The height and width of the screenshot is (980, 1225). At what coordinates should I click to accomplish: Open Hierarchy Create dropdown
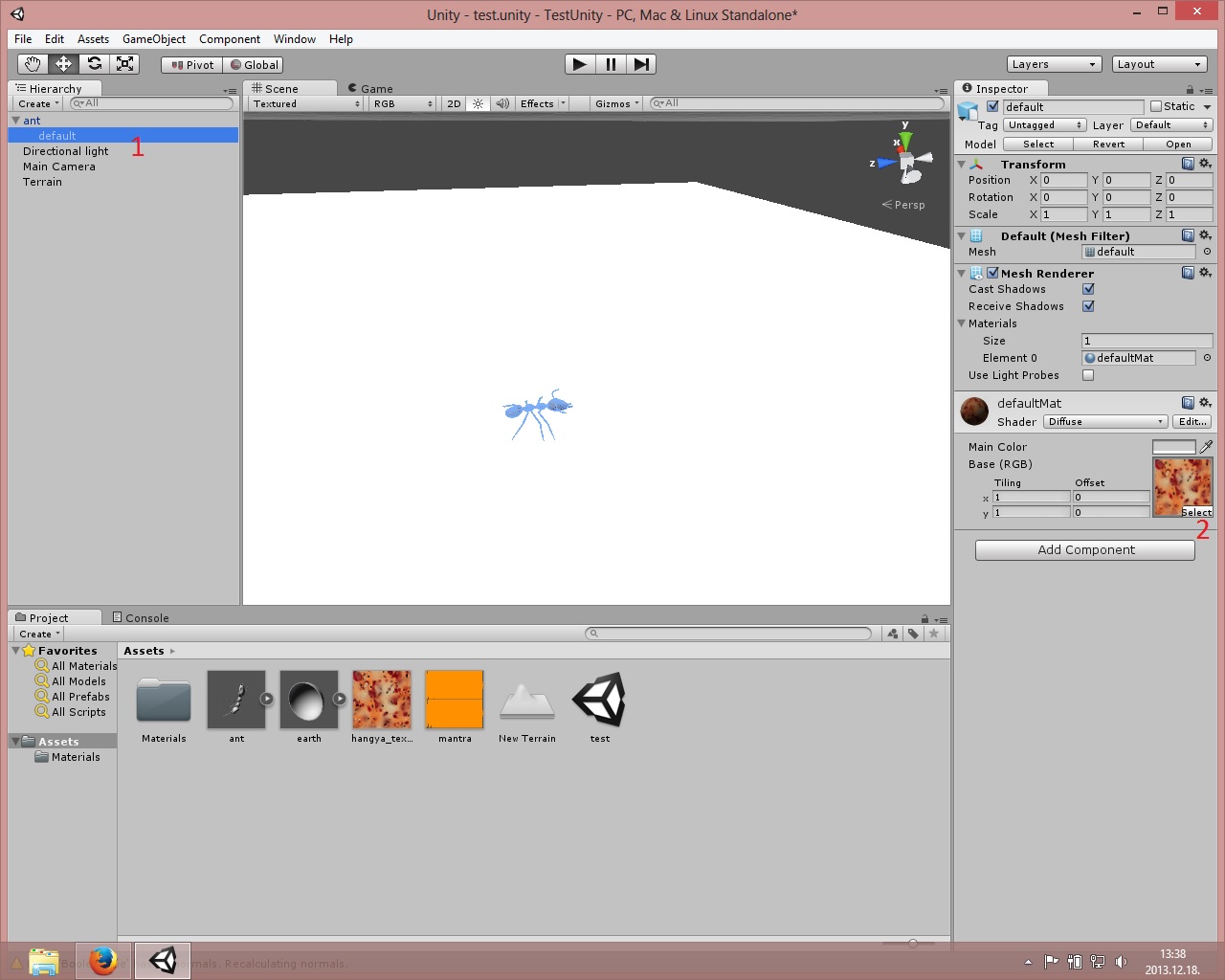click(x=38, y=103)
